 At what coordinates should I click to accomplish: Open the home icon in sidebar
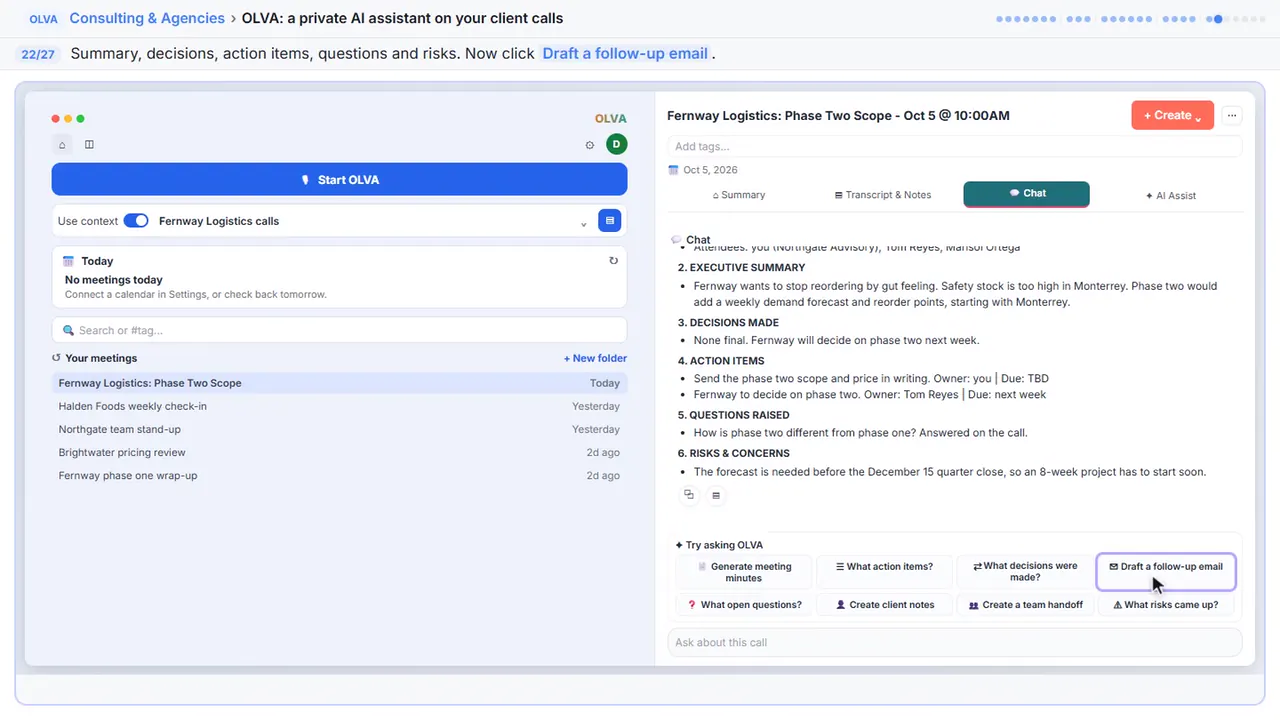(x=63, y=145)
